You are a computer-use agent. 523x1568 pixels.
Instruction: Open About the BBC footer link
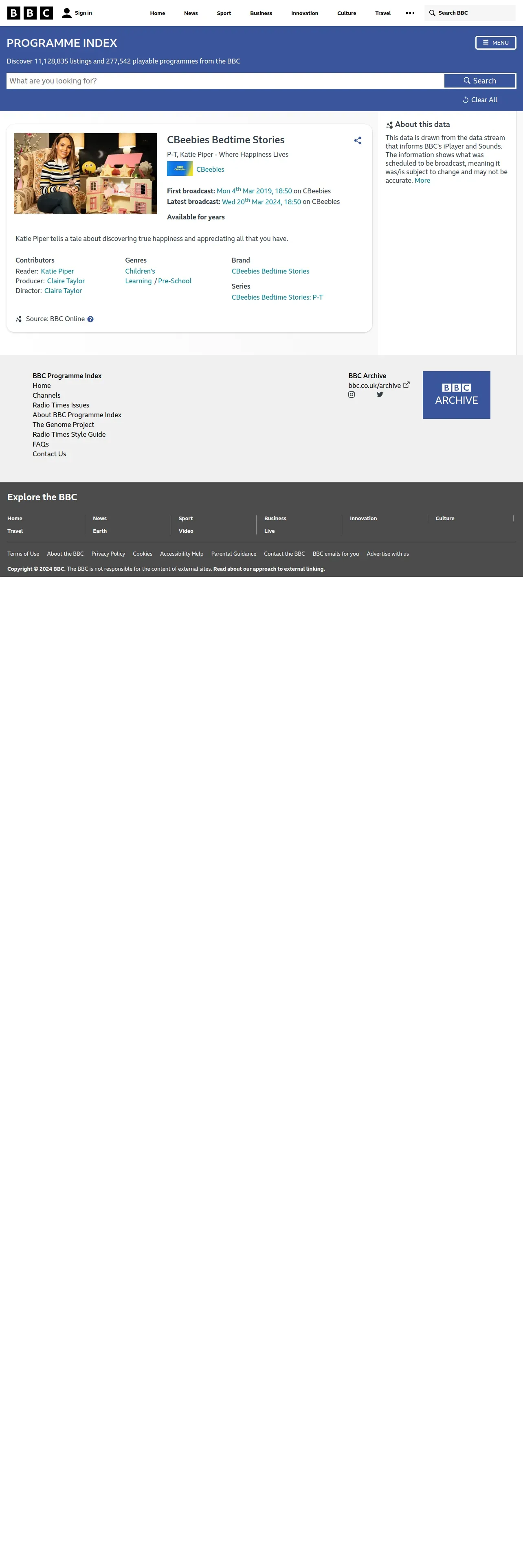click(65, 554)
